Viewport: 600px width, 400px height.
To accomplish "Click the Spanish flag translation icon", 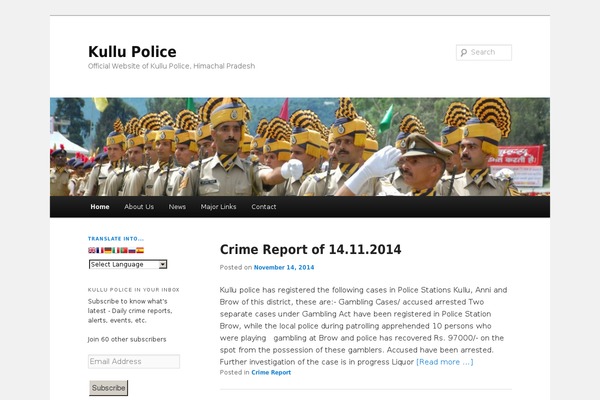I will pos(140,250).
